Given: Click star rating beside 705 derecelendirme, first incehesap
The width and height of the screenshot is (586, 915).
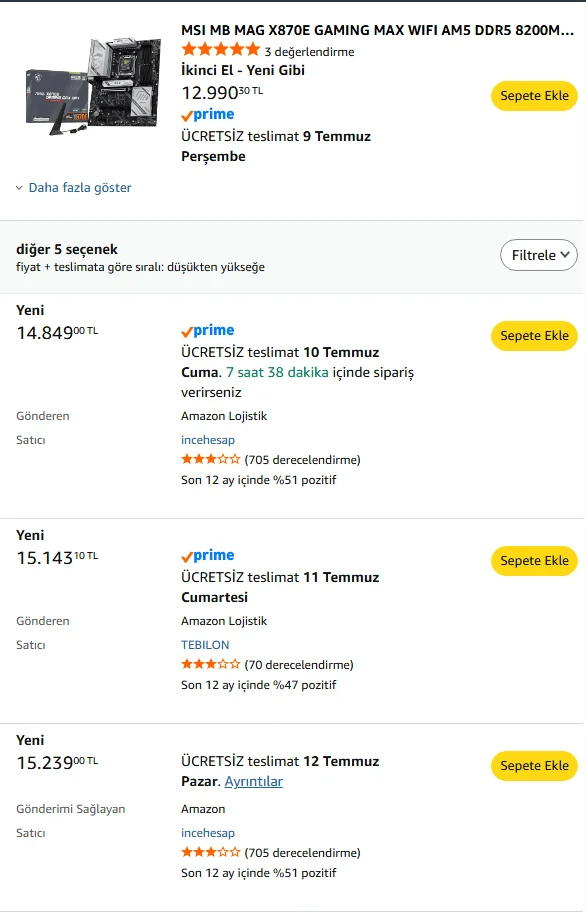Looking at the screenshot, I should coord(211,459).
